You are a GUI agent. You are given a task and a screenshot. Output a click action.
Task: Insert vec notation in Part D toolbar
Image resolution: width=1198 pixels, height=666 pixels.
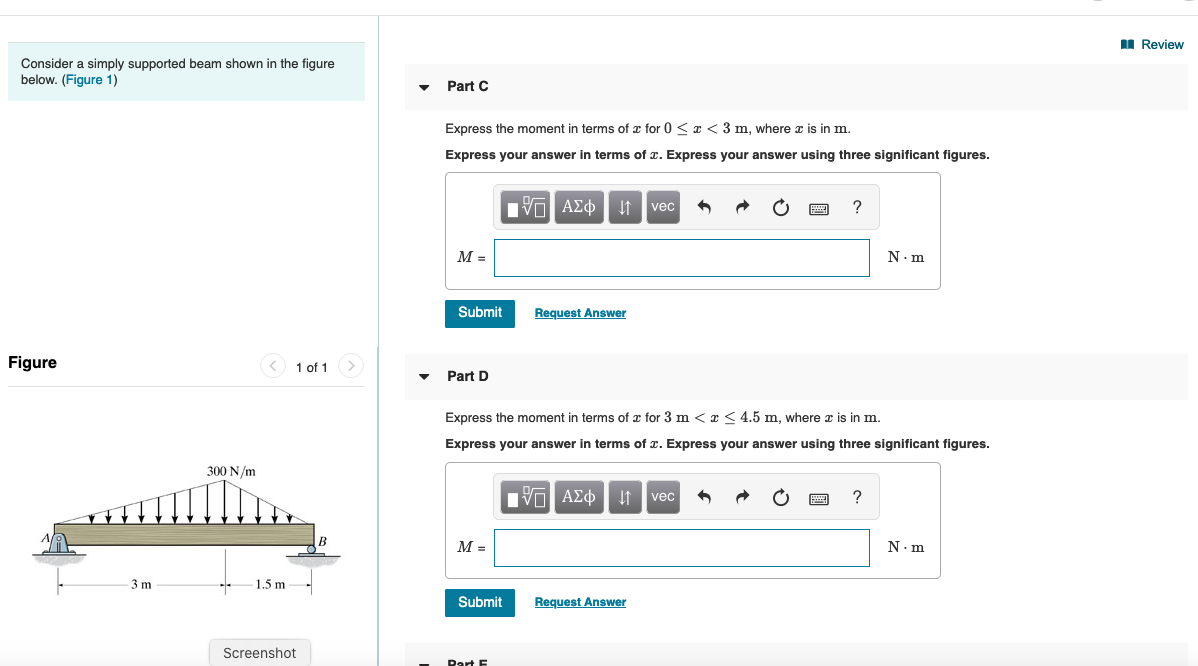pos(662,497)
